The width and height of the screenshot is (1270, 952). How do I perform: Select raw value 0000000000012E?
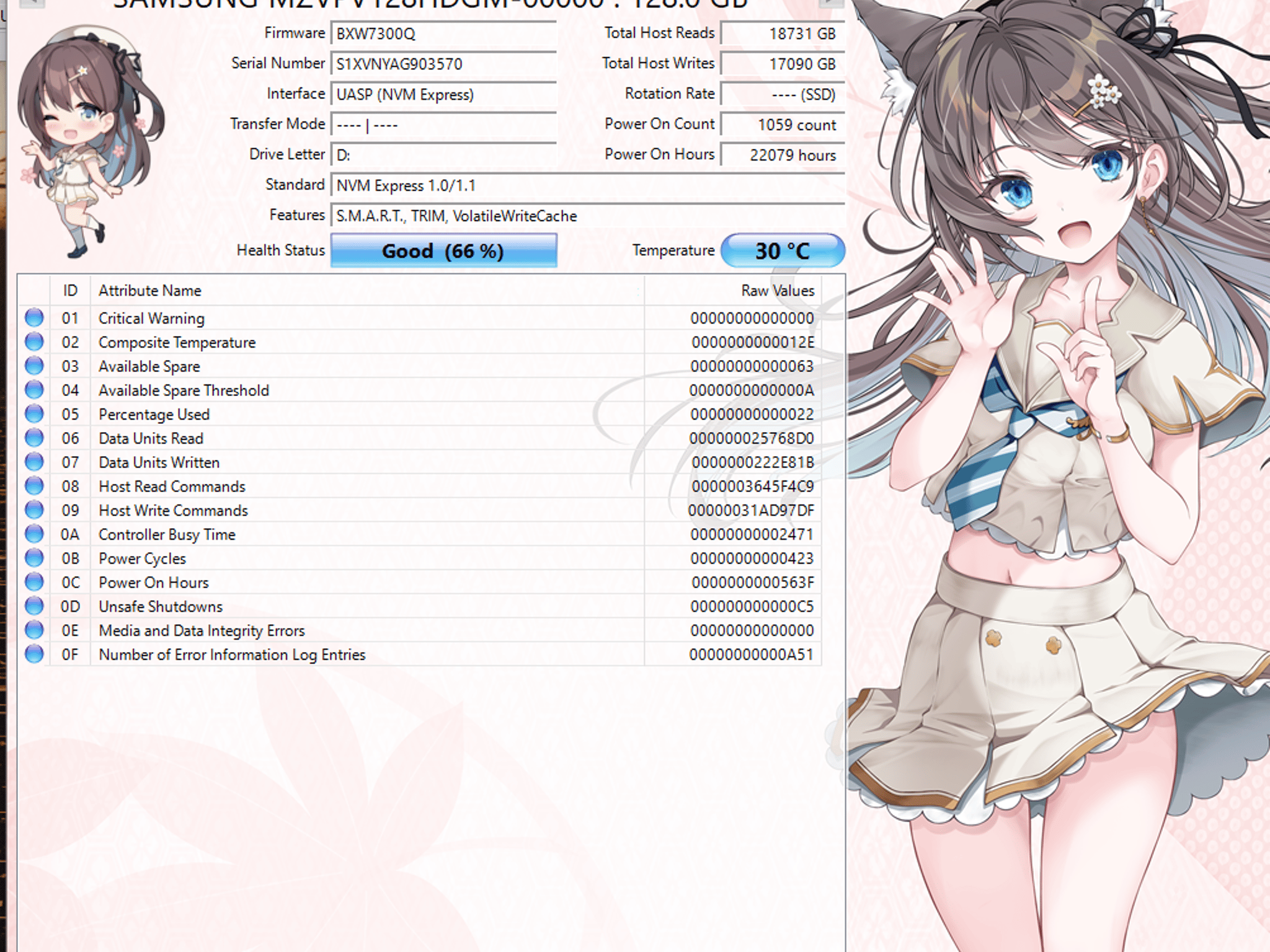coord(753,343)
